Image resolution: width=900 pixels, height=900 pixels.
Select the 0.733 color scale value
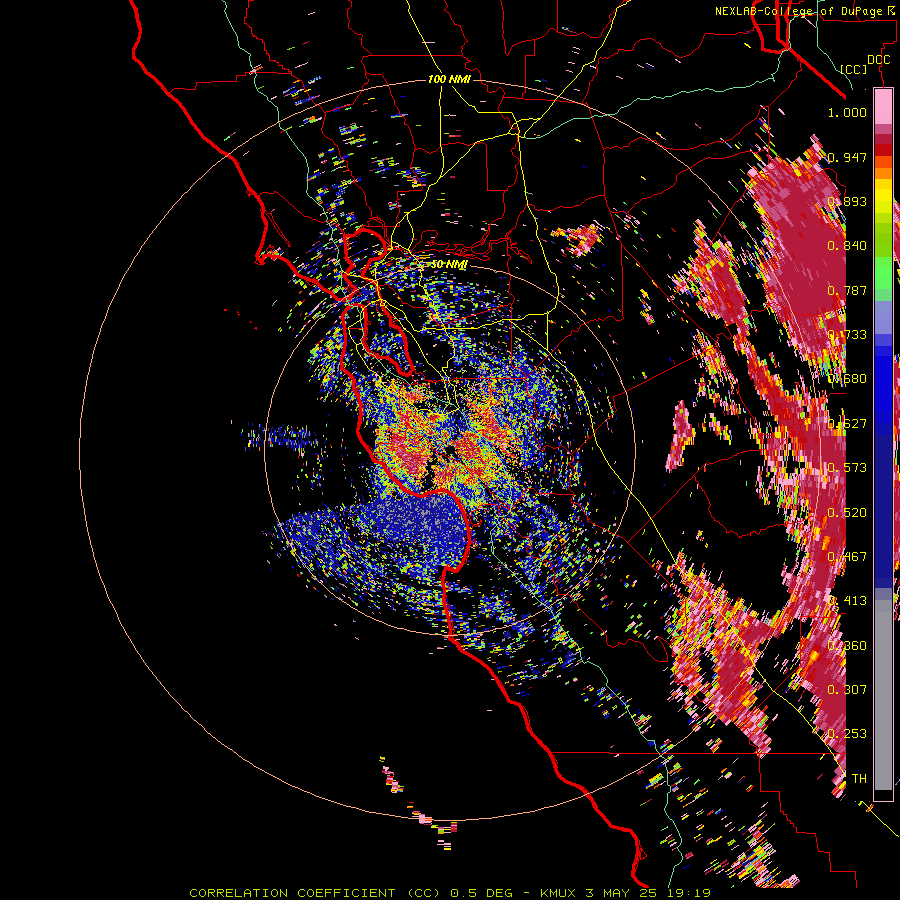coord(847,335)
